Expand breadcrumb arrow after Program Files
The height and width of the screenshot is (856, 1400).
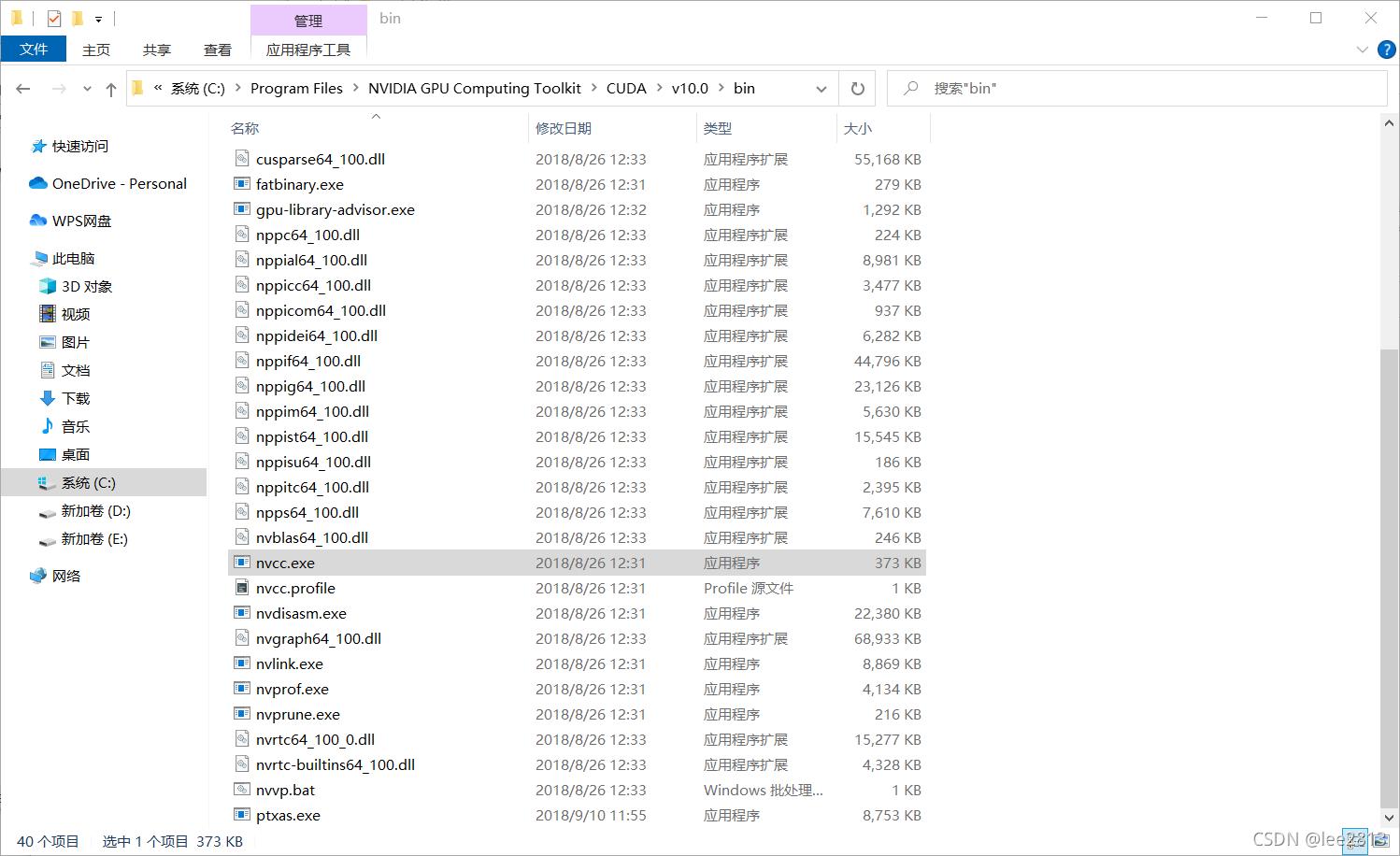coord(355,88)
